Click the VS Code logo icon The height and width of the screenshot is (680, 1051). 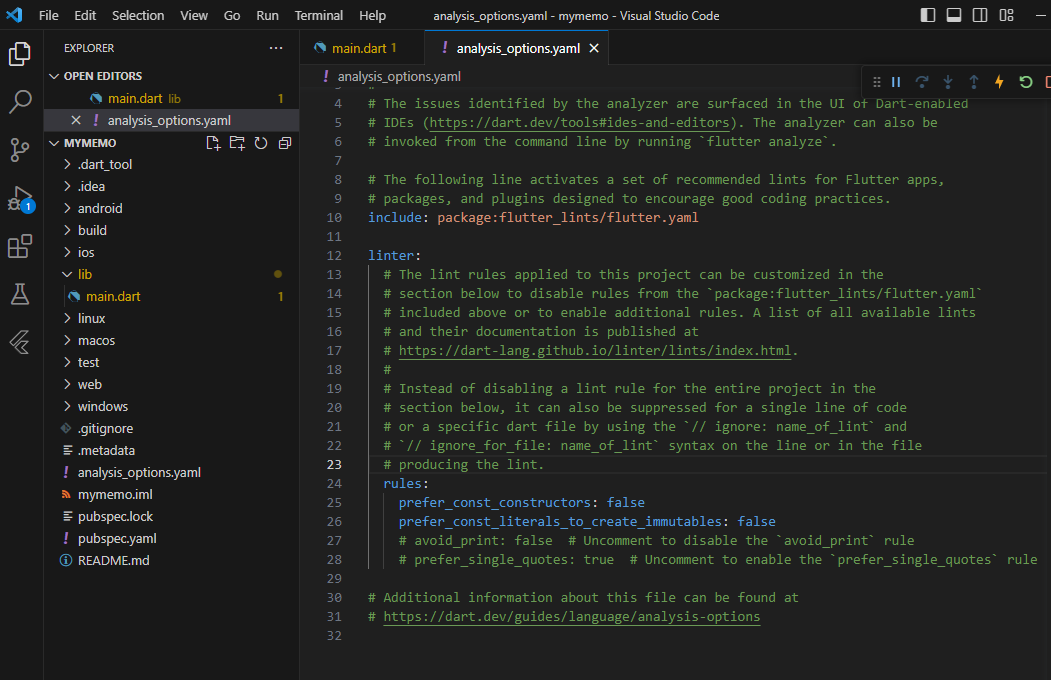click(14, 15)
